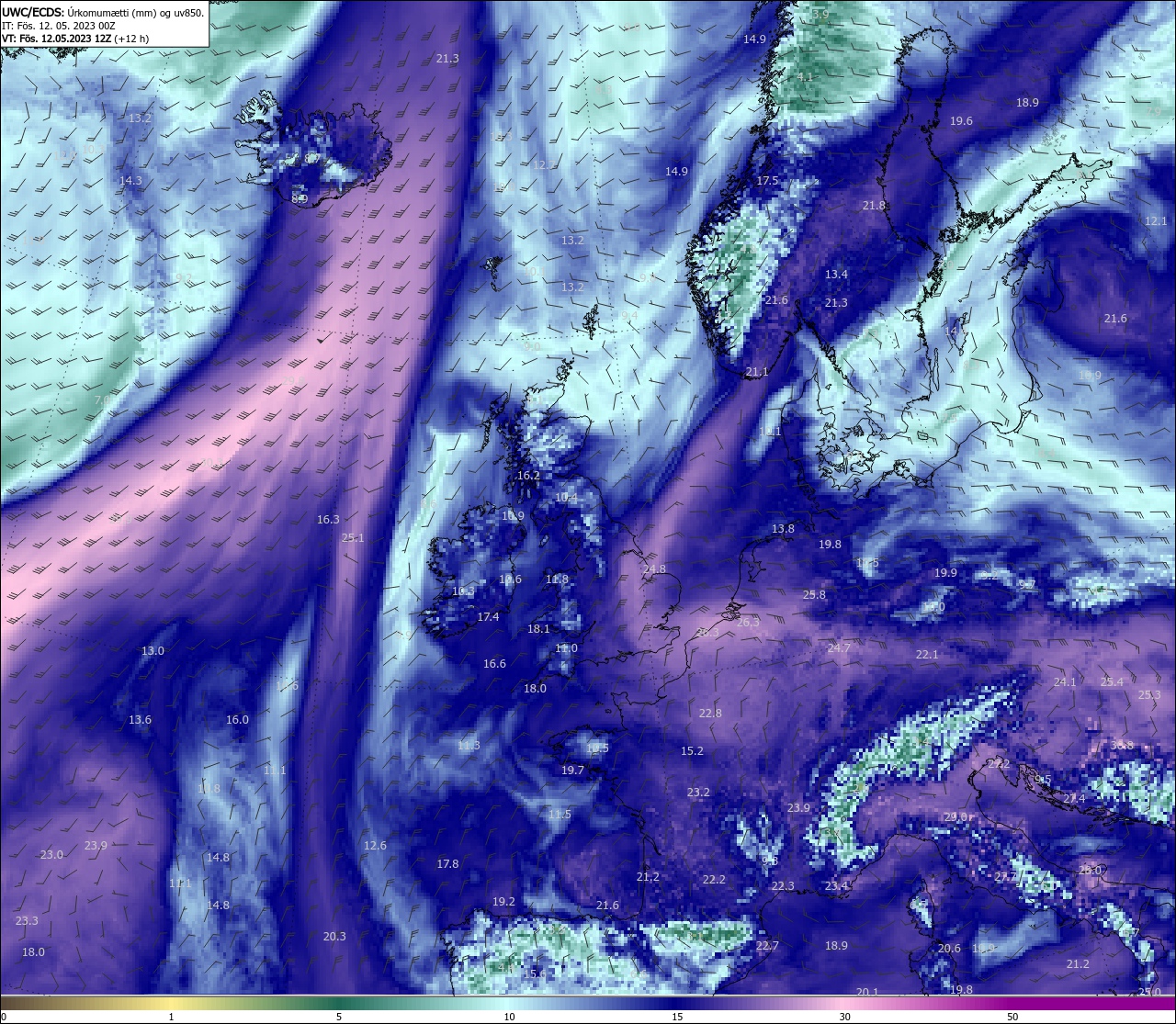1176x1024 pixels.
Task: Select the 15.2 value over France
Action: pyautogui.click(x=692, y=751)
